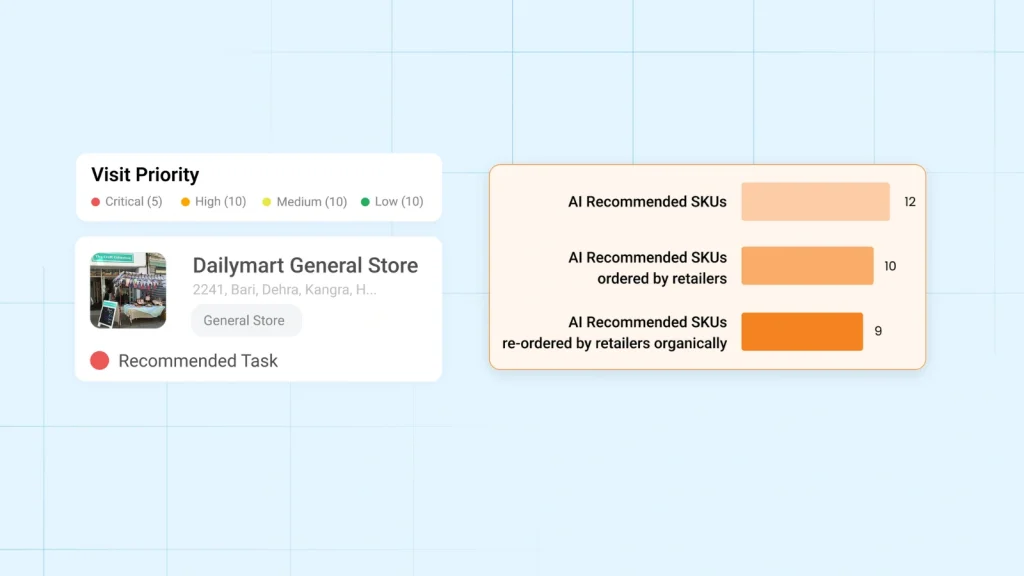1024x576 pixels.
Task: Open the Dailymart General Store card
Action: [x=258, y=309]
